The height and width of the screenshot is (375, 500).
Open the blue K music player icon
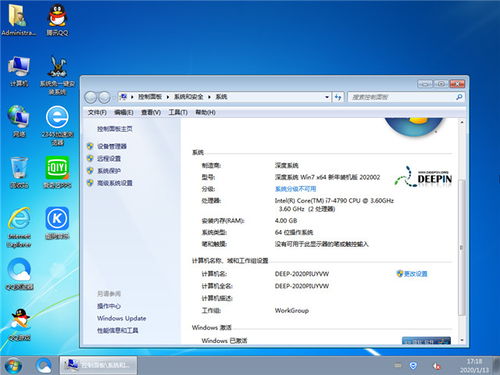click(x=57, y=223)
